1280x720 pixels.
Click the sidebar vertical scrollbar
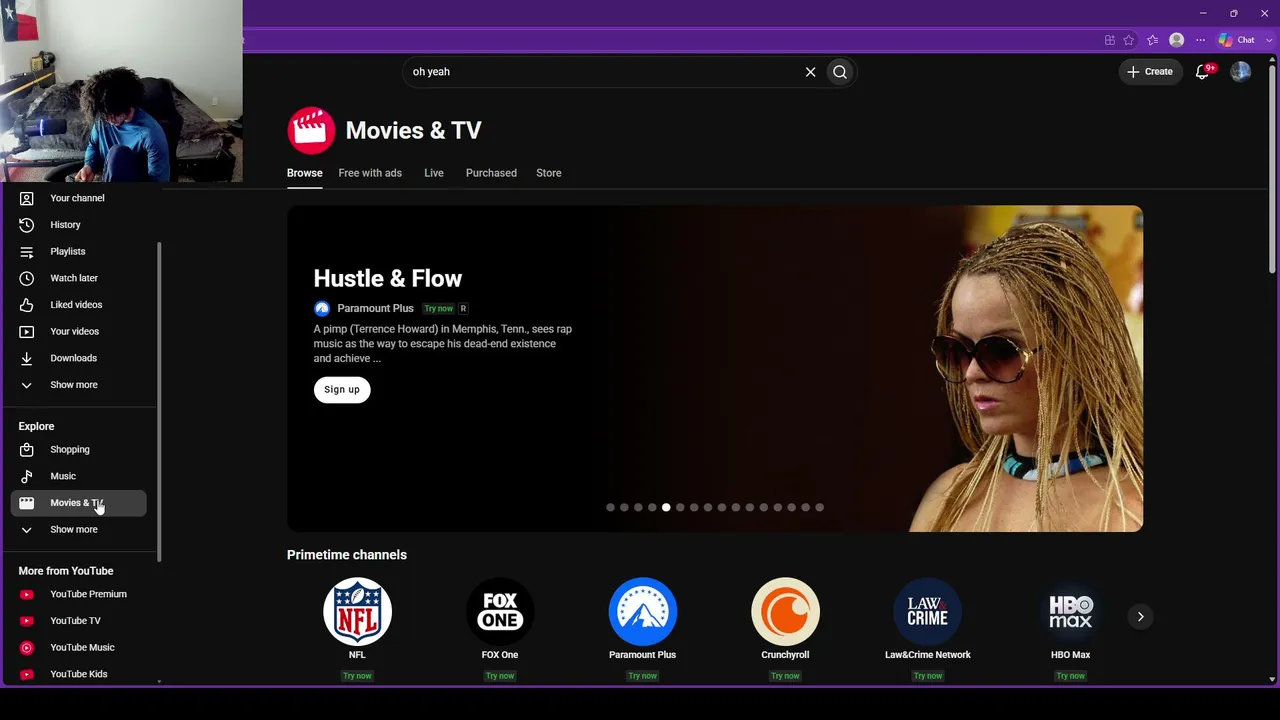159,400
